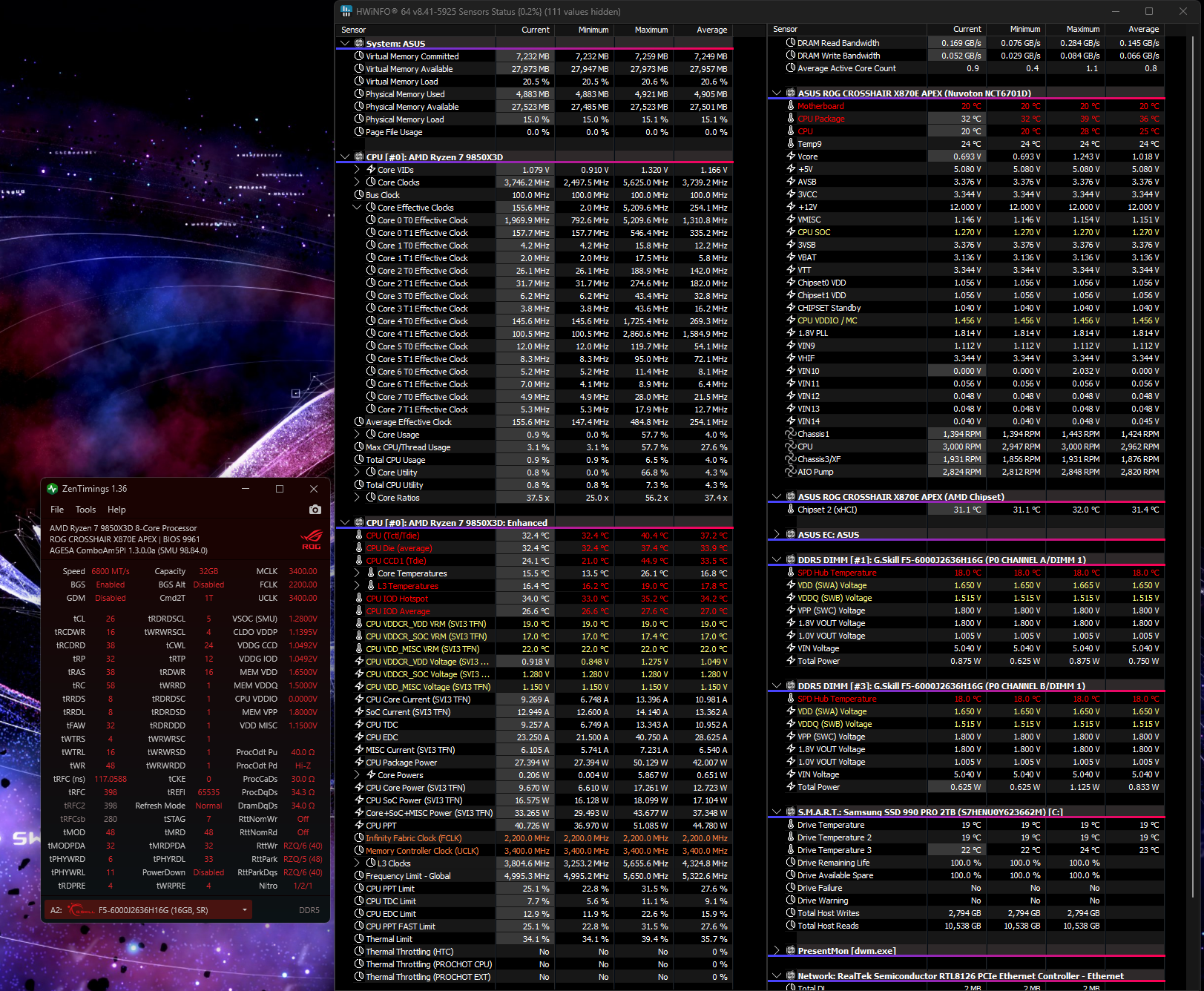This screenshot has width=1204, height=991.
Task: Collapse the System: ASUS sensor group
Action: (345, 44)
